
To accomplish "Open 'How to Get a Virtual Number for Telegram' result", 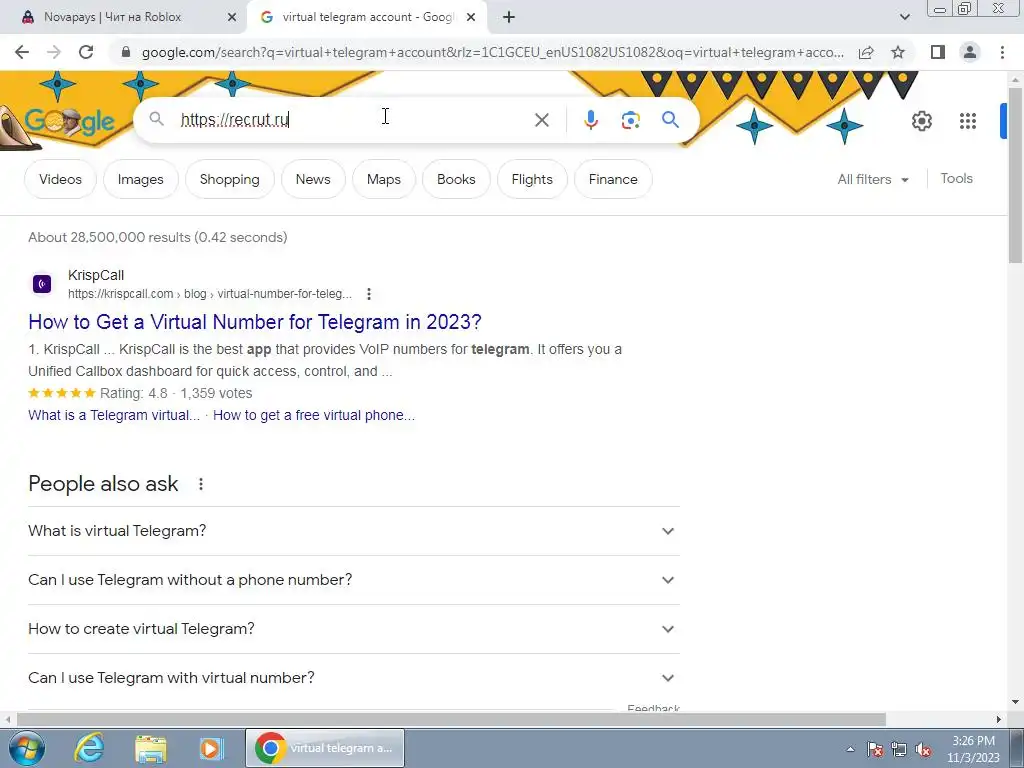I will pos(255,322).
